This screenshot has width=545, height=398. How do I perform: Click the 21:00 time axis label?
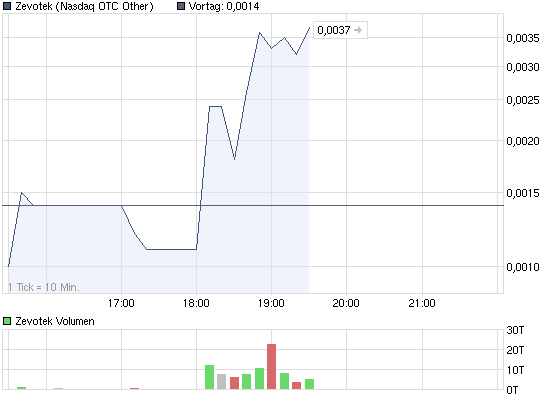(x=422, y=303)
